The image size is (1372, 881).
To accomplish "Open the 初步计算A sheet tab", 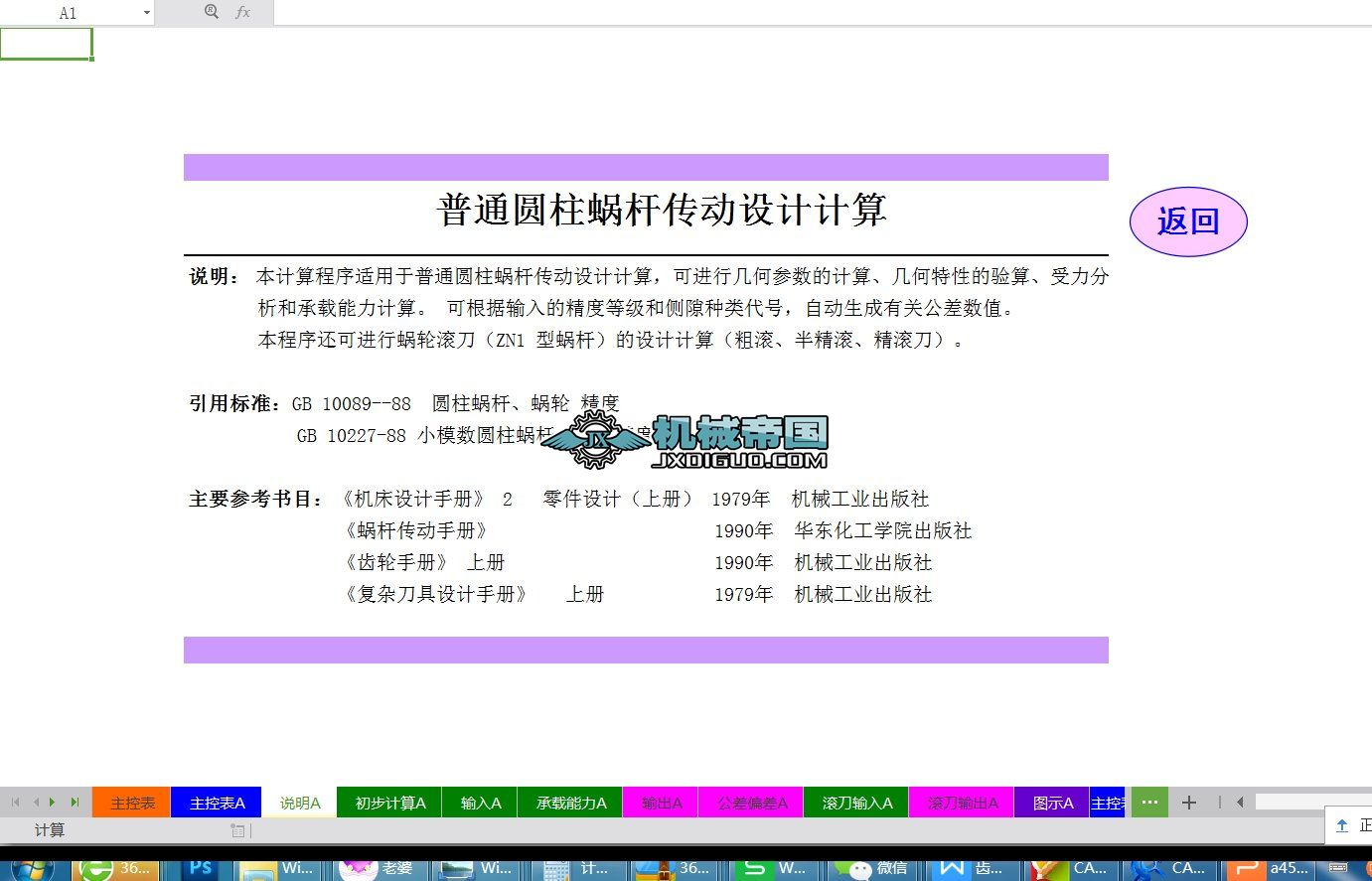I will point(390,803).
